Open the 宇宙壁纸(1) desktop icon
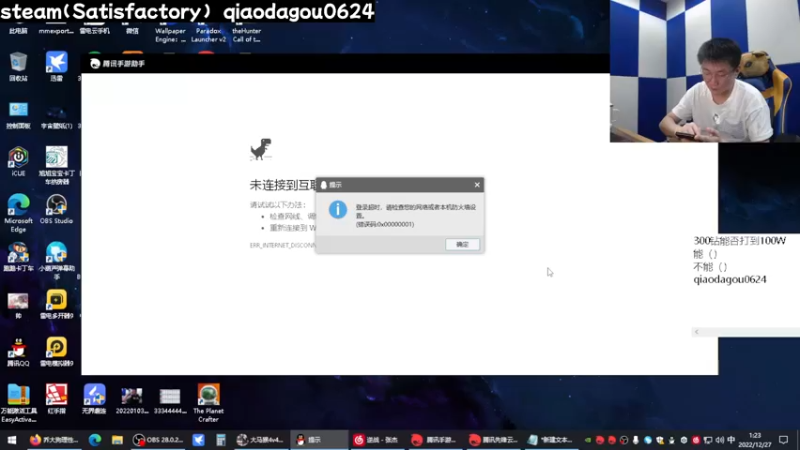 (x=57, y=115)
